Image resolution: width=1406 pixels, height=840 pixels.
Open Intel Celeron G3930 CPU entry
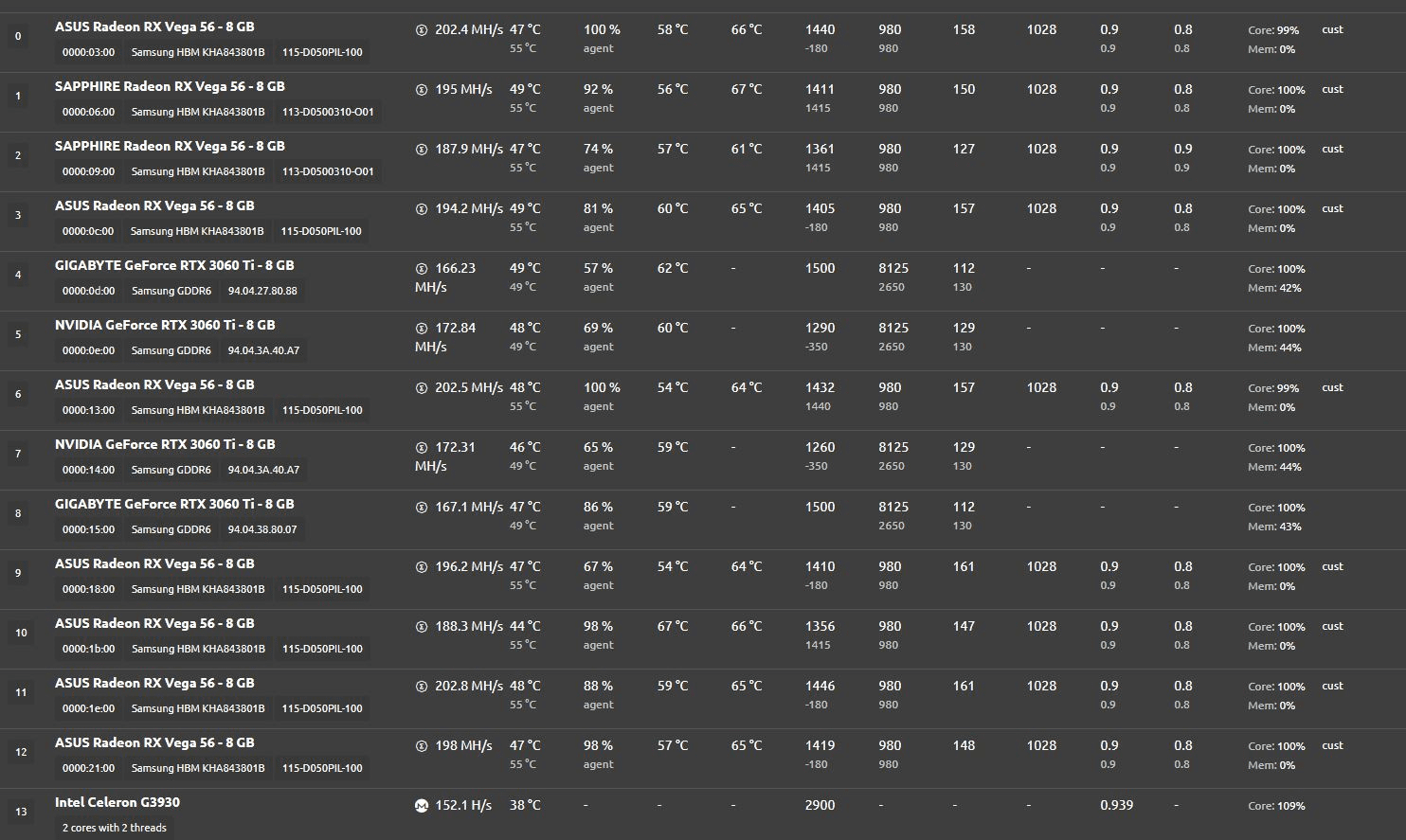[117, 802]
